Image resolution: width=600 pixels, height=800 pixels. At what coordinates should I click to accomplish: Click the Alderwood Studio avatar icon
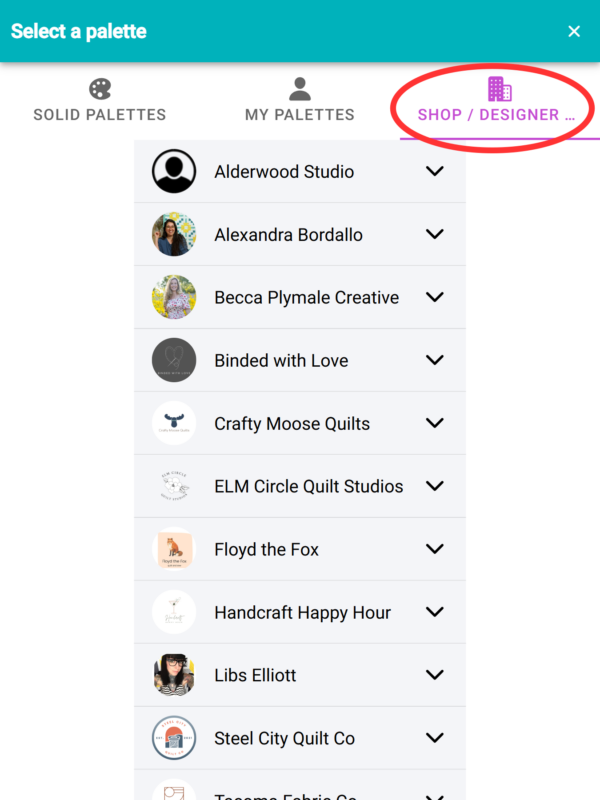point(174,171)
